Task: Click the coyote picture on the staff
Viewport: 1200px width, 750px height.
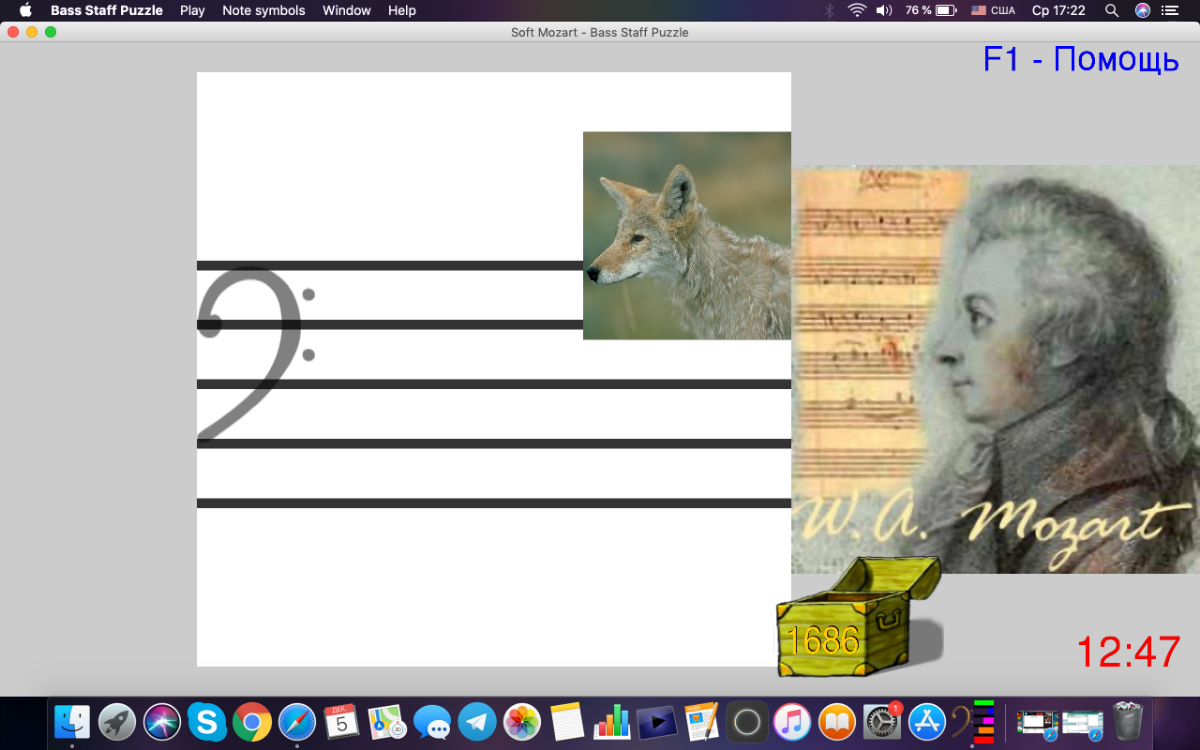Action: [x=687, y=236]
